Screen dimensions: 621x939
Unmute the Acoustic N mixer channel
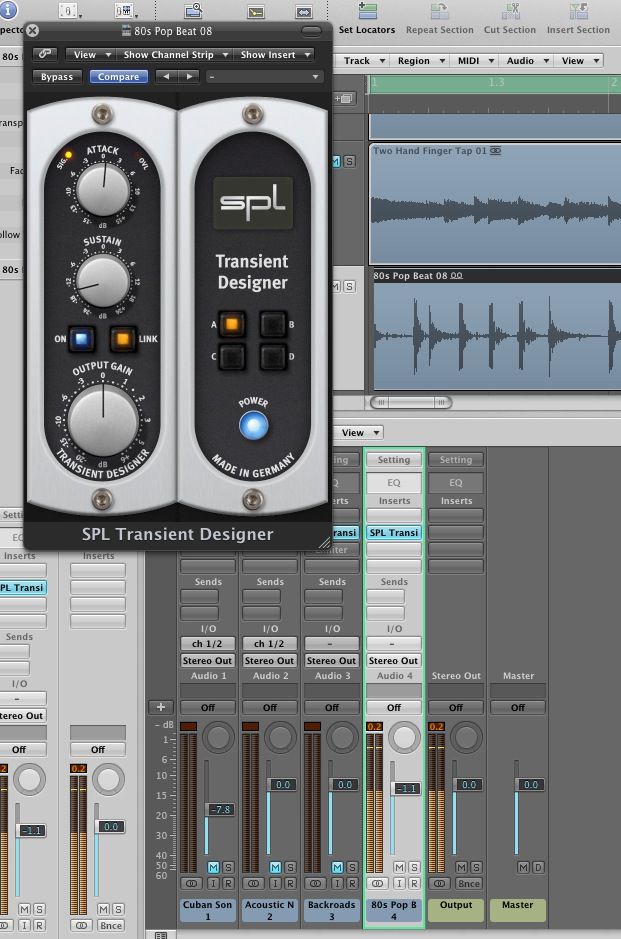click(275, 867)
